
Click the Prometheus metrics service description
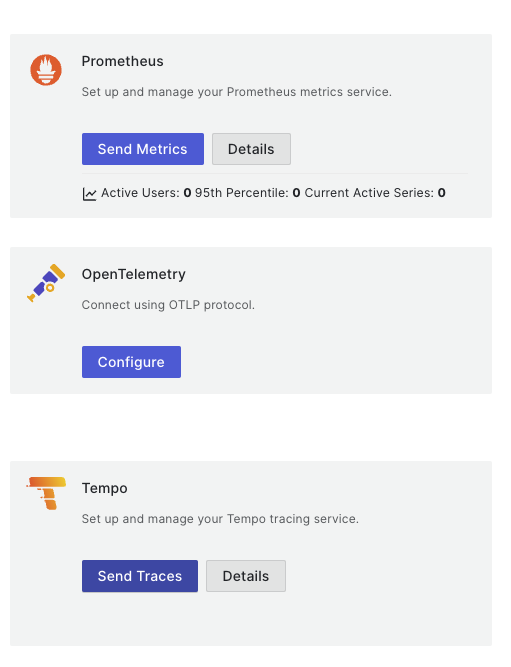[x=237, y=92]
